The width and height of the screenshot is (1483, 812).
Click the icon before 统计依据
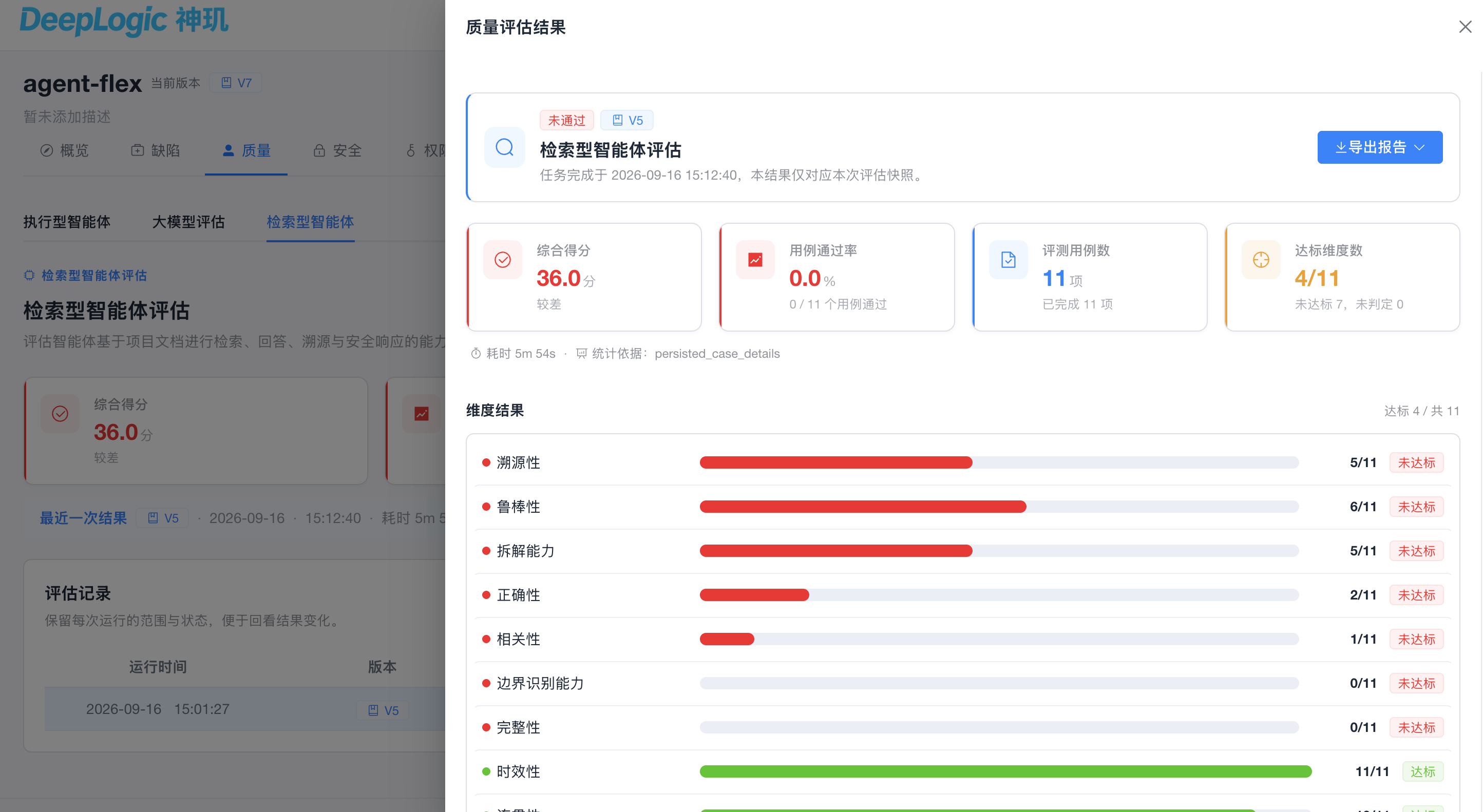tap(581, 353)
